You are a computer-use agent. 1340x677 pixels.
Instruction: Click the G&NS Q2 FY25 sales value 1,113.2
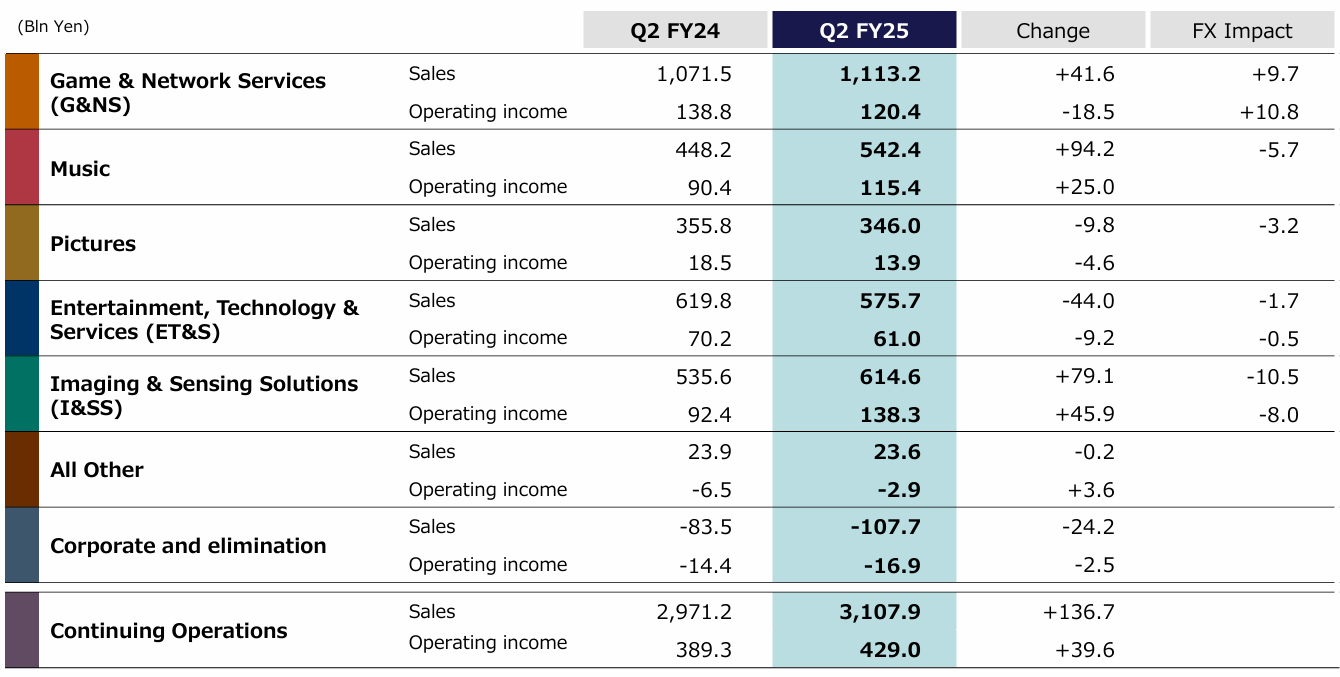coord(880,74)
